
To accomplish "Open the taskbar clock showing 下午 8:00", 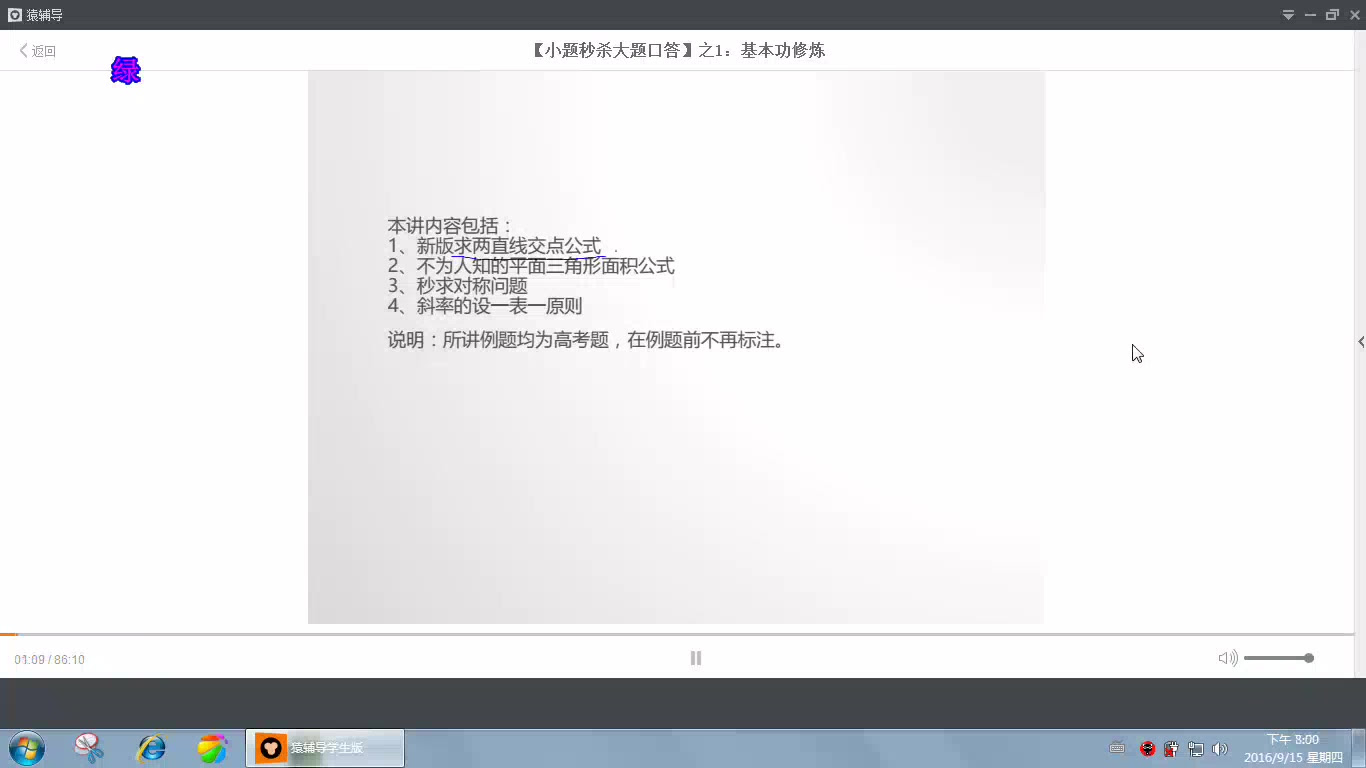I will tap(1293, 748).
